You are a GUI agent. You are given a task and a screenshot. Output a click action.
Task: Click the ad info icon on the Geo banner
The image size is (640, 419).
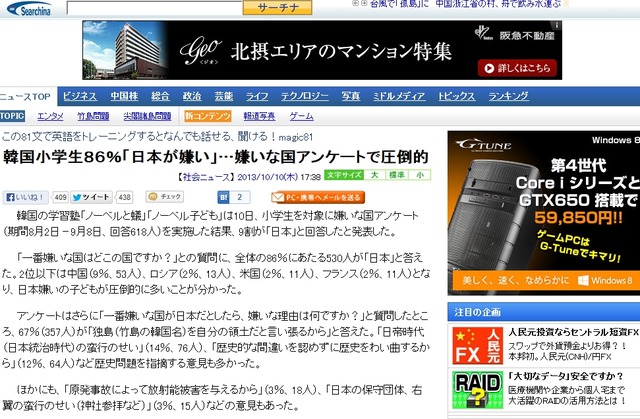pyautogui.click(x=557, y=25)
